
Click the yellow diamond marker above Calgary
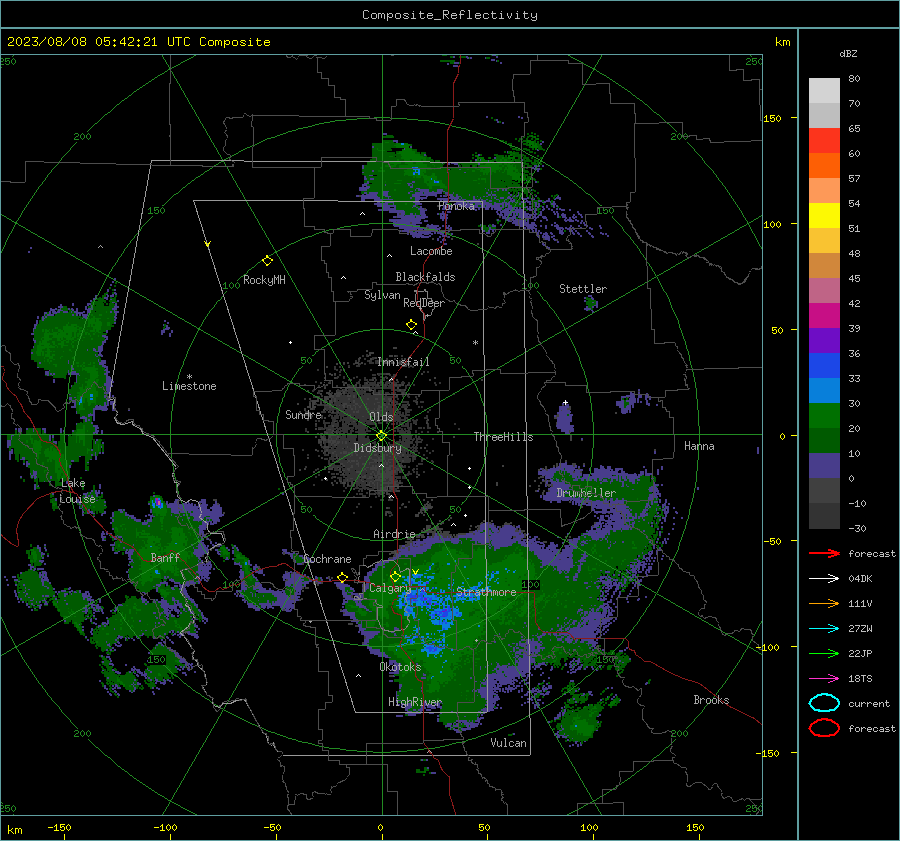(395, 576)
